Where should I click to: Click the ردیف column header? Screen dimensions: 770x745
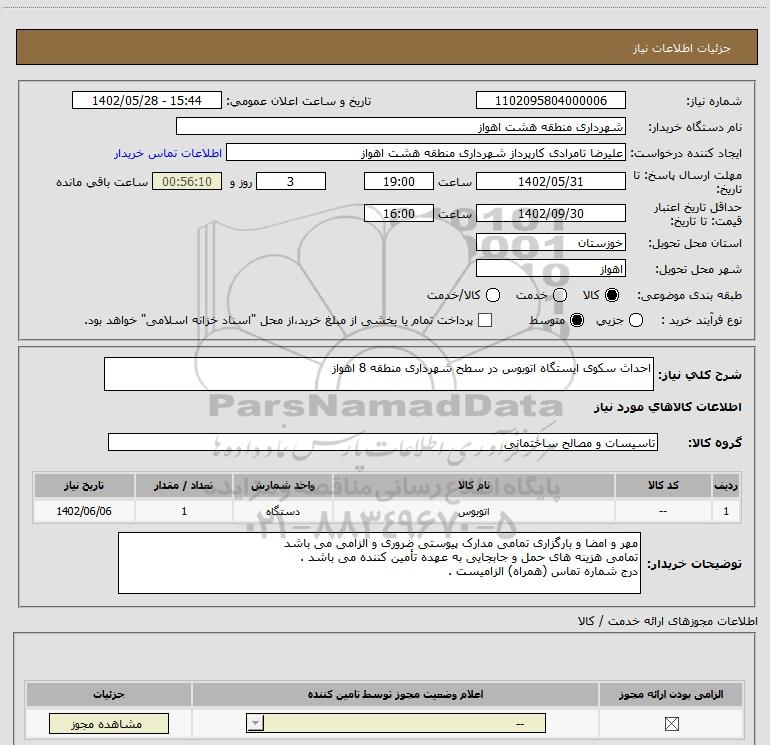point(726,485)
